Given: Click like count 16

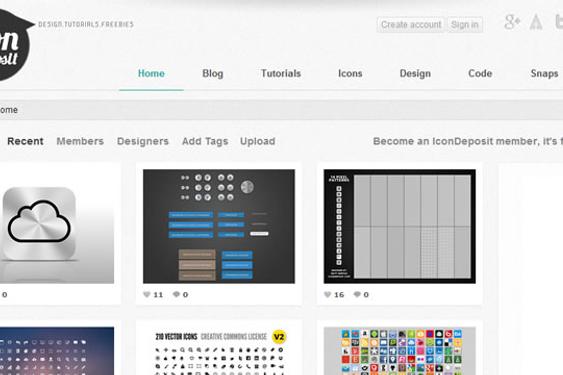Looking at the screenshot, I should pyautogui.click(x=339, y=295).
